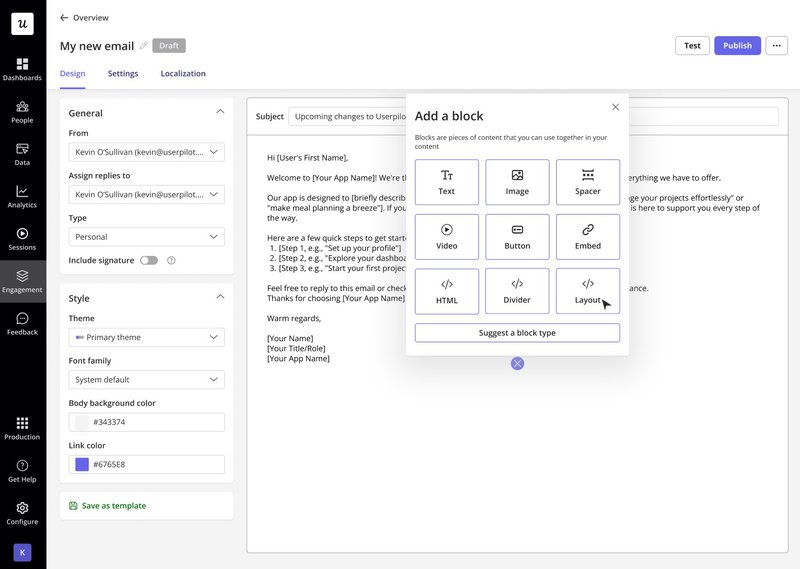Click Suggest a block type
The height and width of the screenshot is (569, 800).
517,333
